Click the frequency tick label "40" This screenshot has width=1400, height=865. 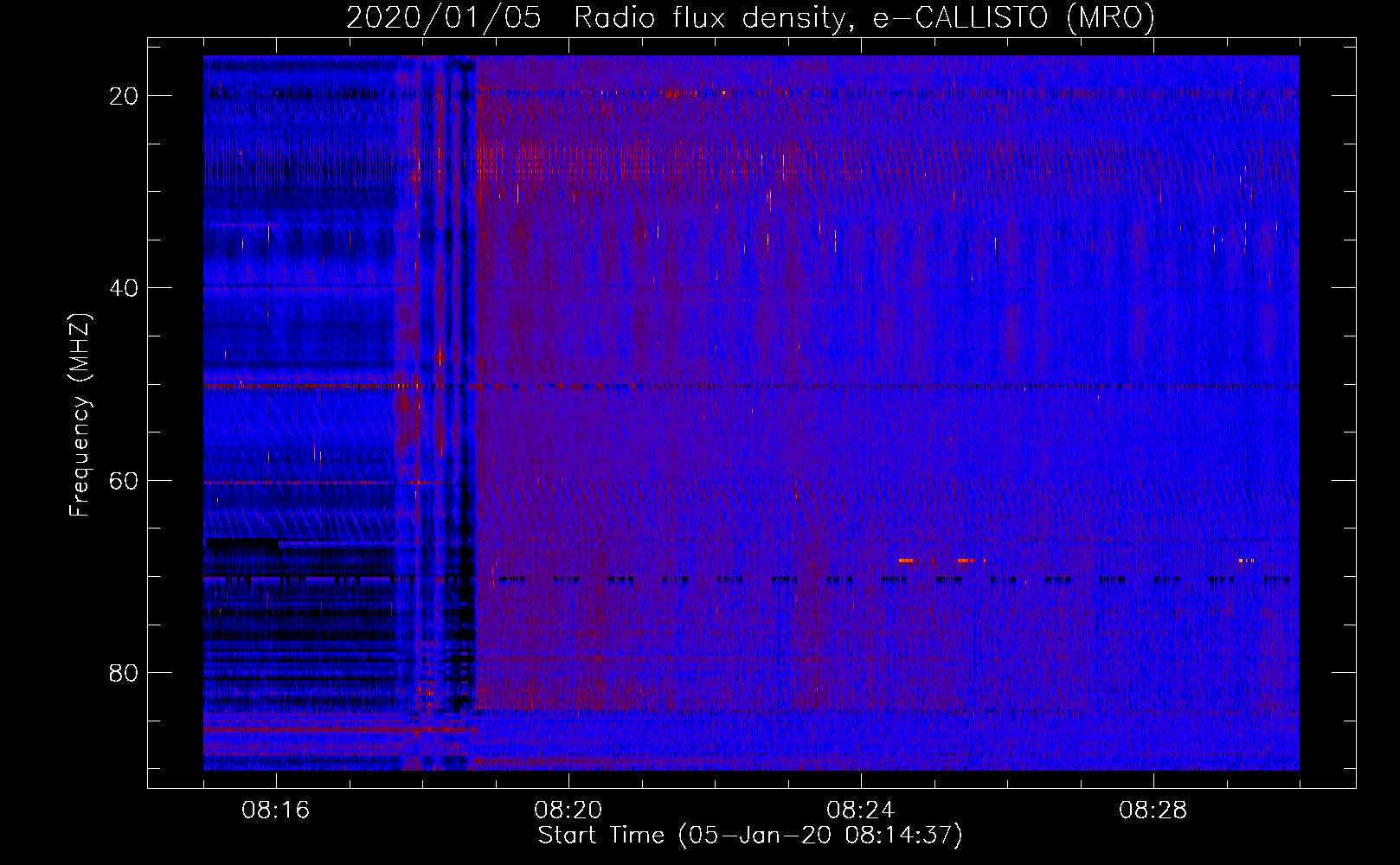(x=124, y=288)
